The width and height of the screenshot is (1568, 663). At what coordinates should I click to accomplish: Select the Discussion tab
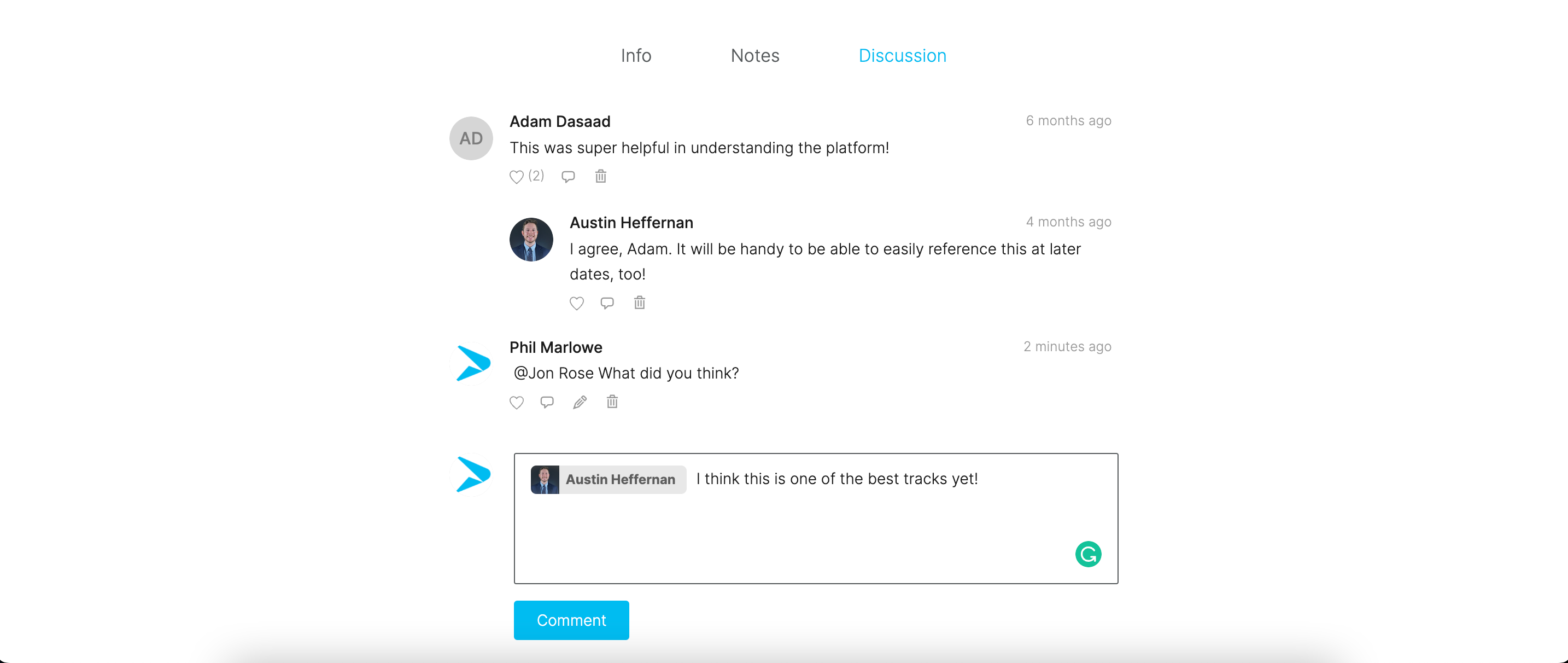tap(902, 55)
